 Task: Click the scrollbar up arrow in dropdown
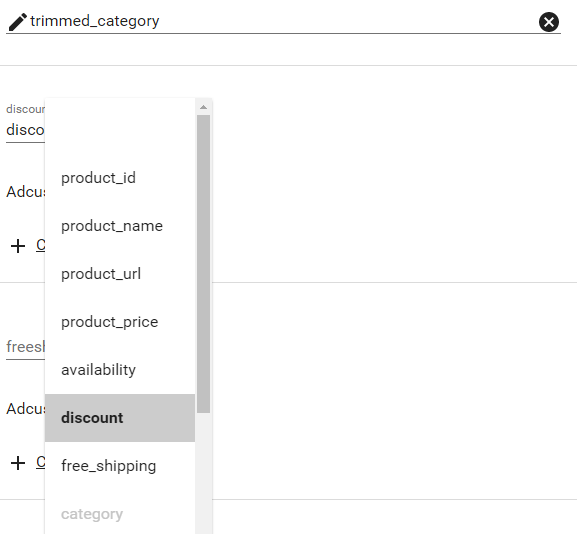click(x=203, y=107)
